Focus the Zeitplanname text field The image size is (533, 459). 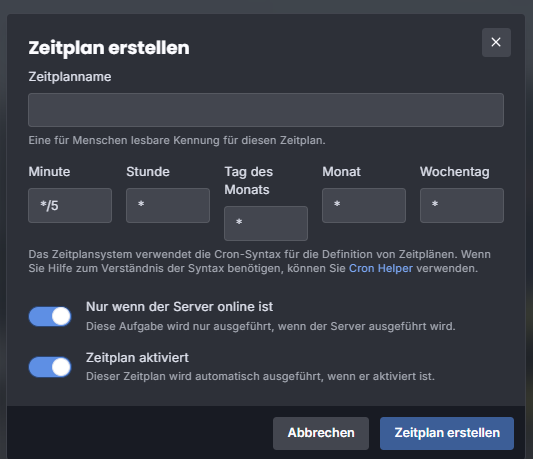pos(266,110)
